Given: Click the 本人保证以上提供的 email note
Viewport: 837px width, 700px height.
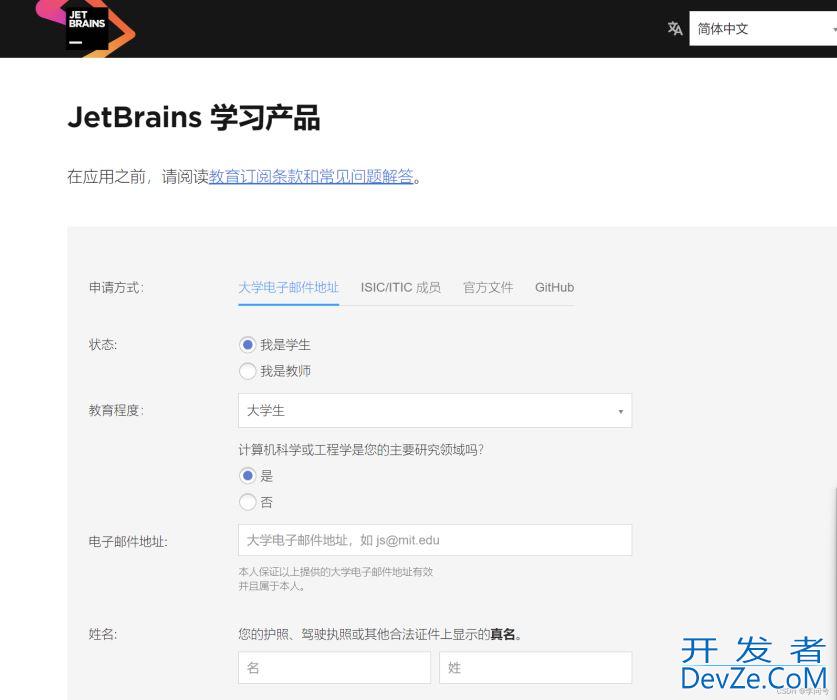Looking at the screenshot, I should pos(336,579).
